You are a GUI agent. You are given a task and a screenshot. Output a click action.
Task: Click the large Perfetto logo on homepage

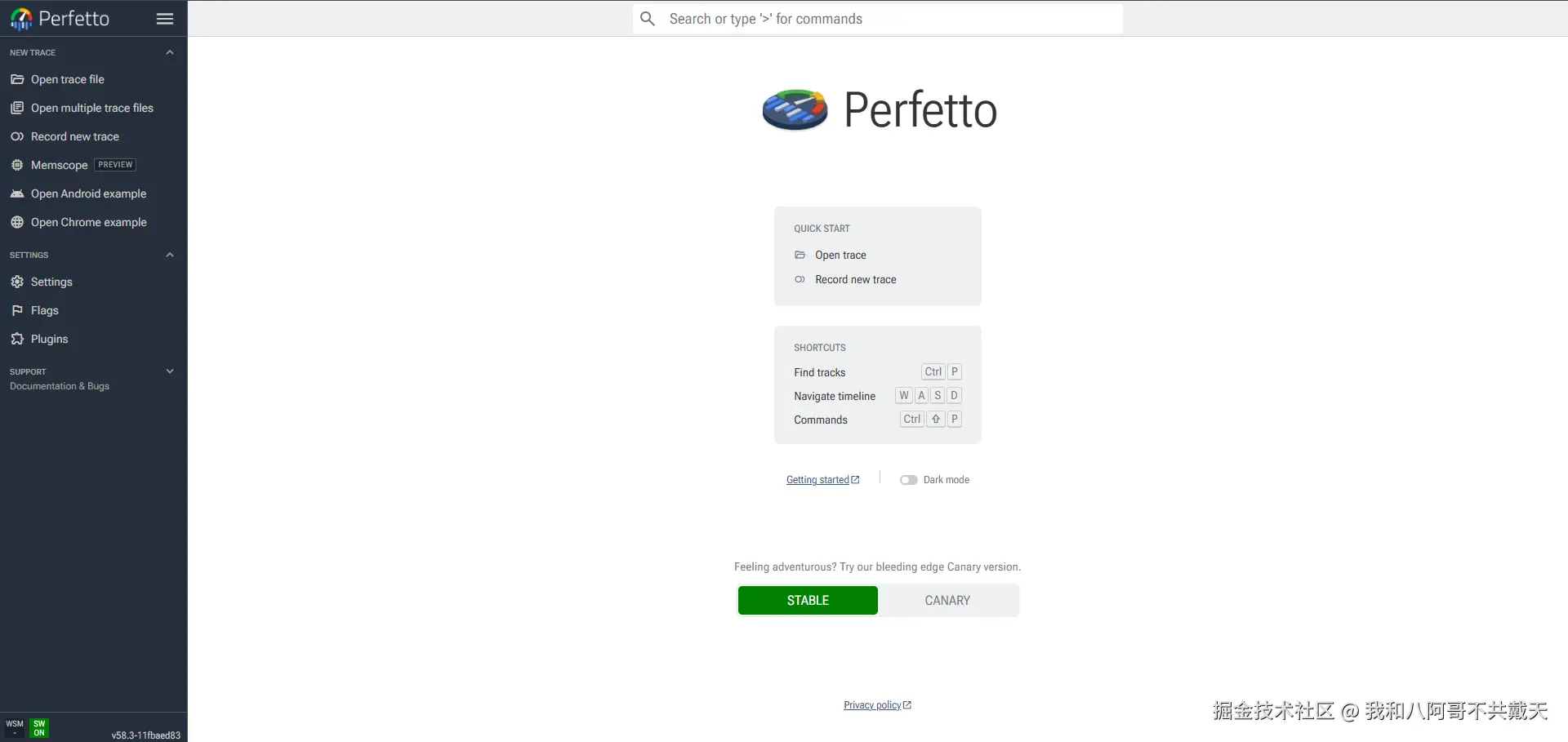795,110
